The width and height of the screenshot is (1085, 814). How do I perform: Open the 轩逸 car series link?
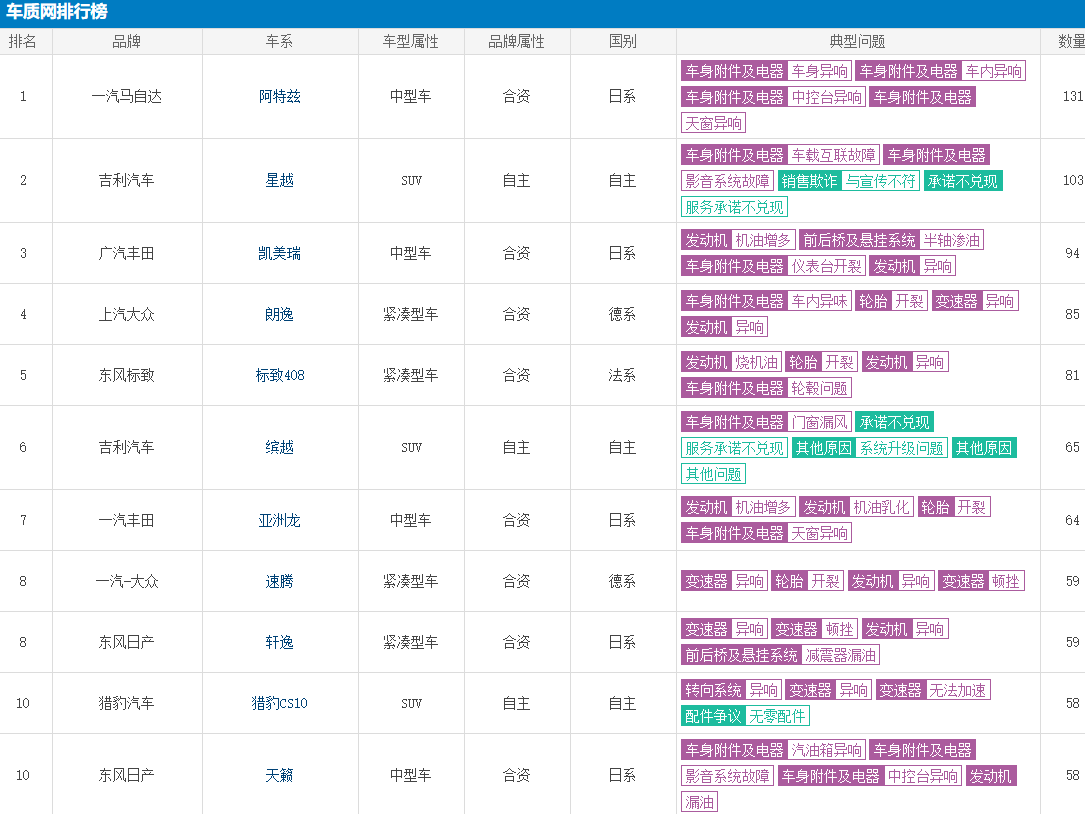[x=280, y=642]
